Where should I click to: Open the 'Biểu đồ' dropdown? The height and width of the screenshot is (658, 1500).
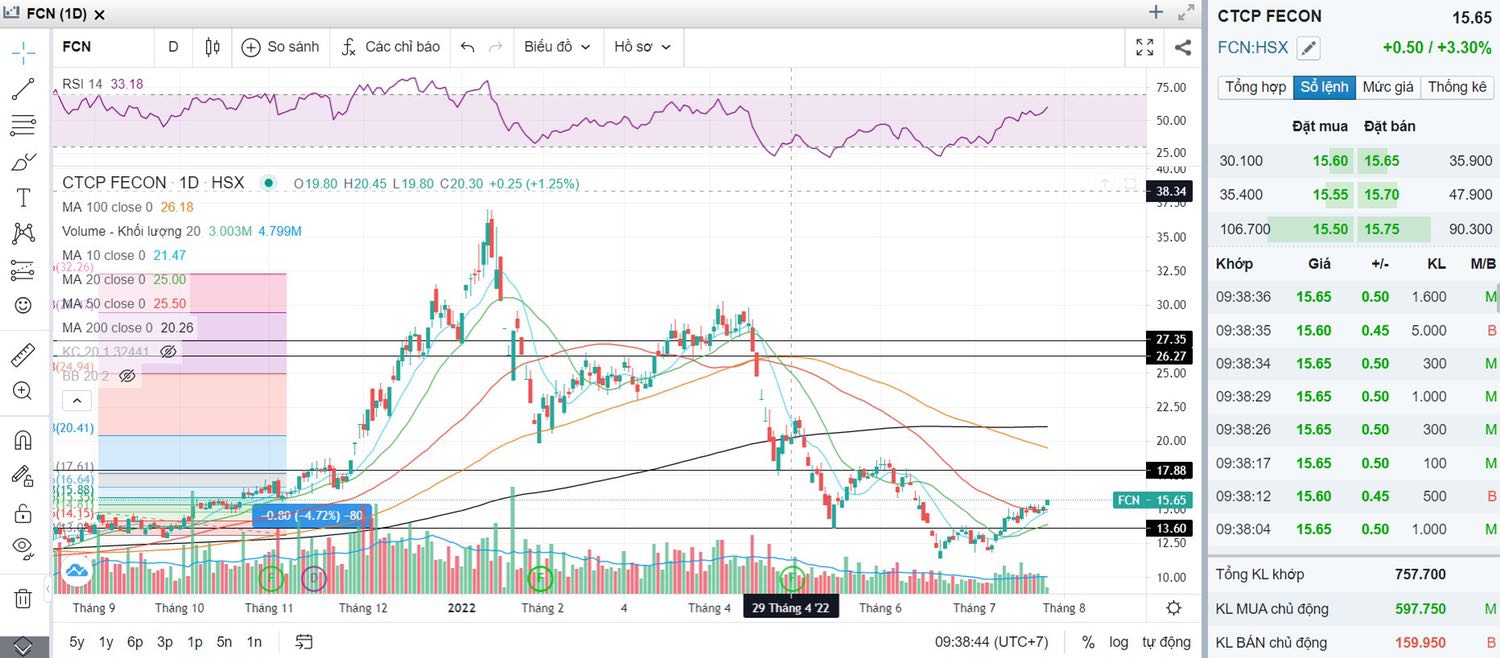[557, 47]
